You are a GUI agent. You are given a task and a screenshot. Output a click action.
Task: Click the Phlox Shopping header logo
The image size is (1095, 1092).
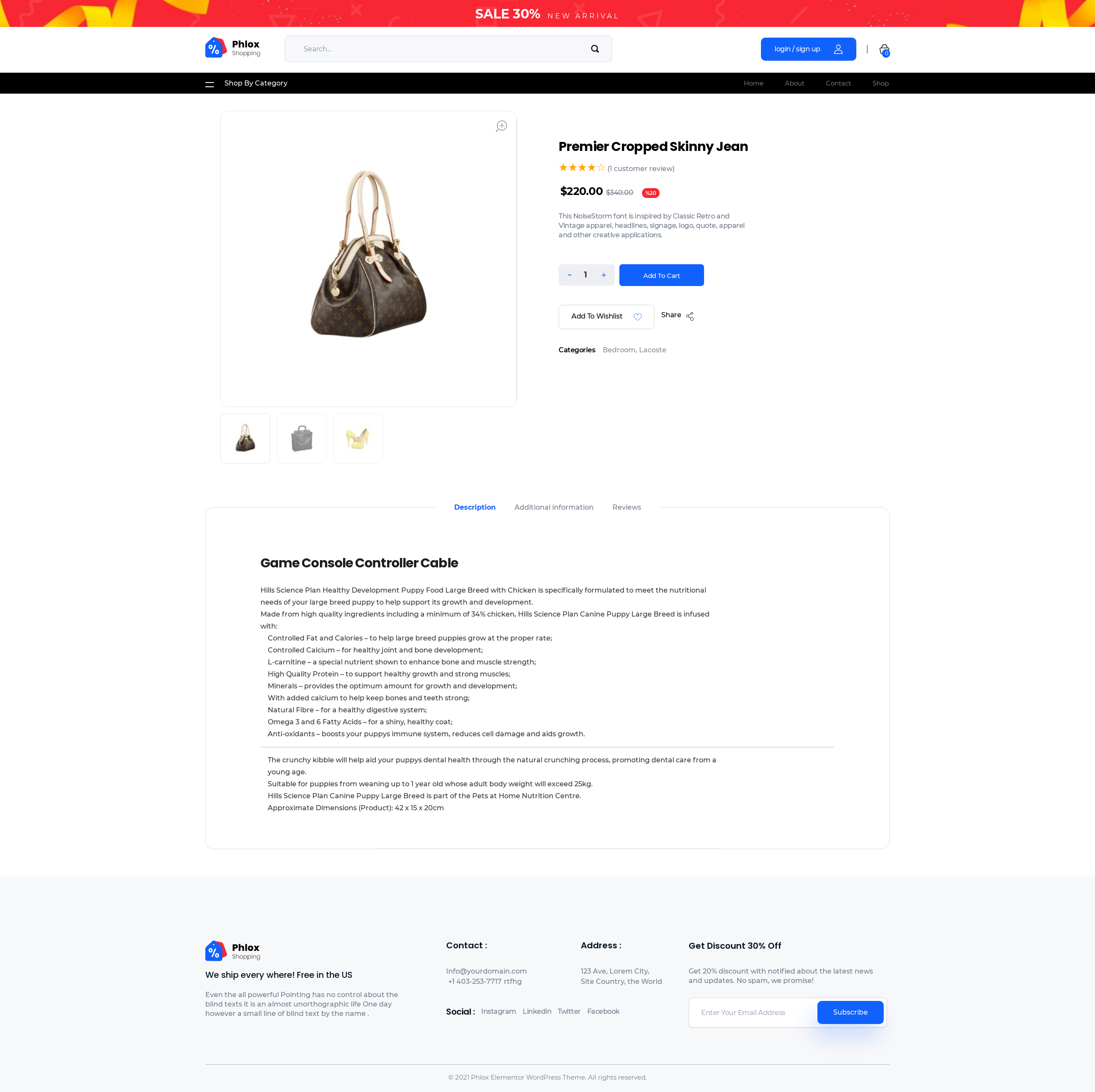[233, 48]
